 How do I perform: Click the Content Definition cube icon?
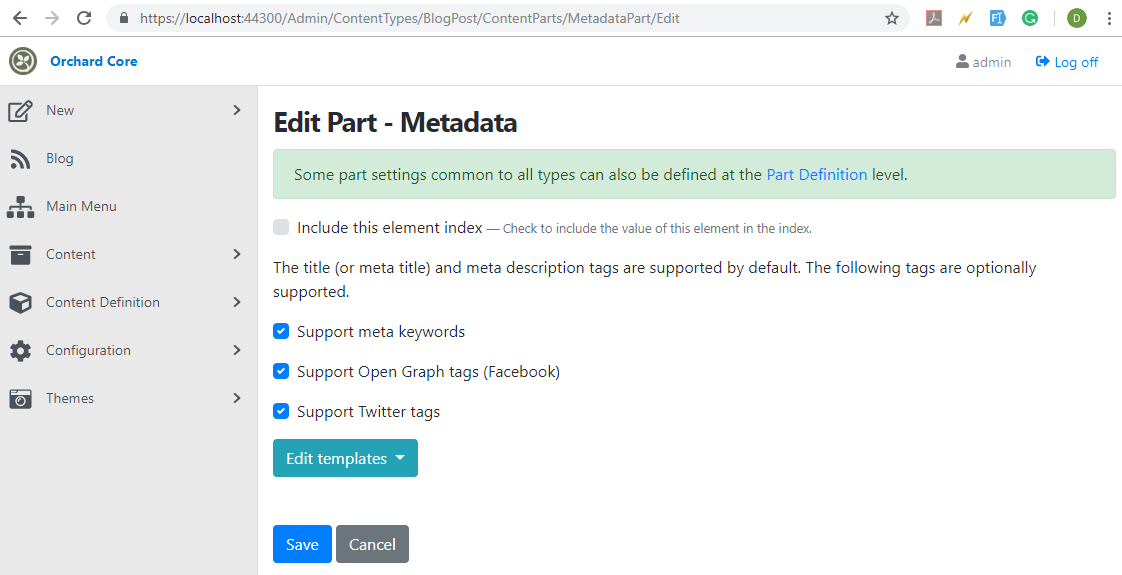coord(20,303)
